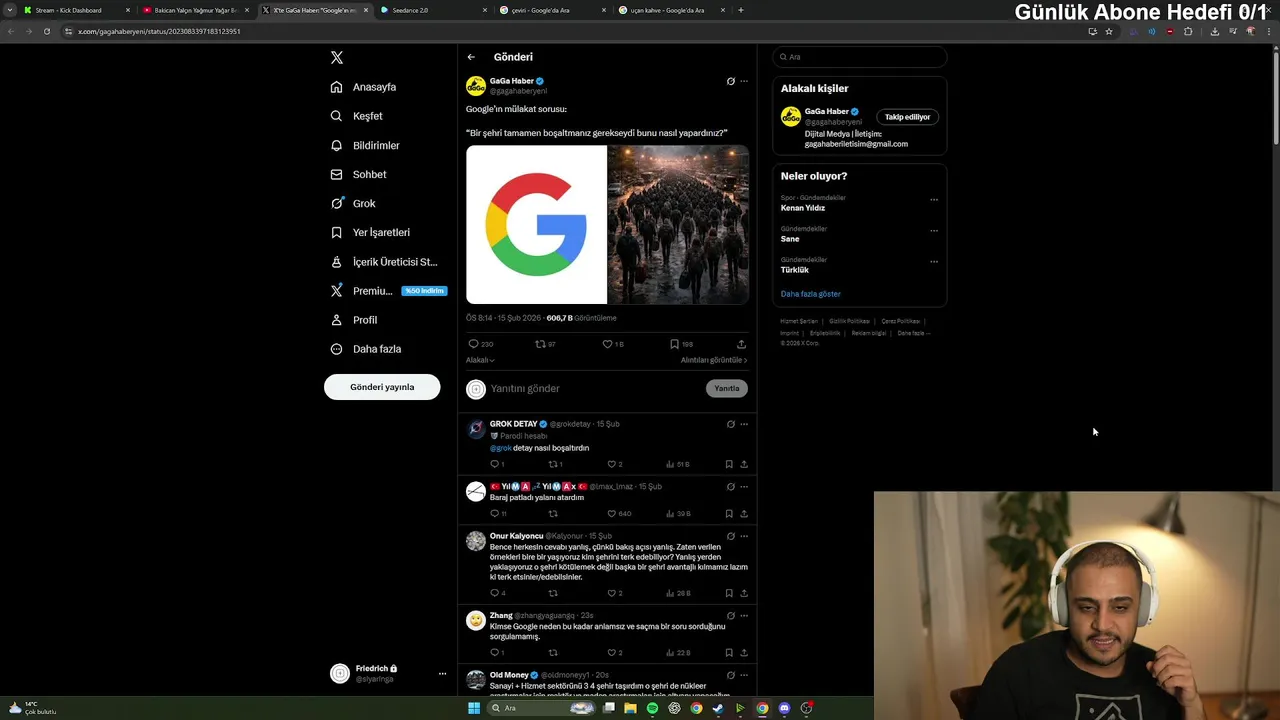The image size is (1280, 720).
Task: Open Alıntıları görüntüle link
Action: tap(714, 360)
